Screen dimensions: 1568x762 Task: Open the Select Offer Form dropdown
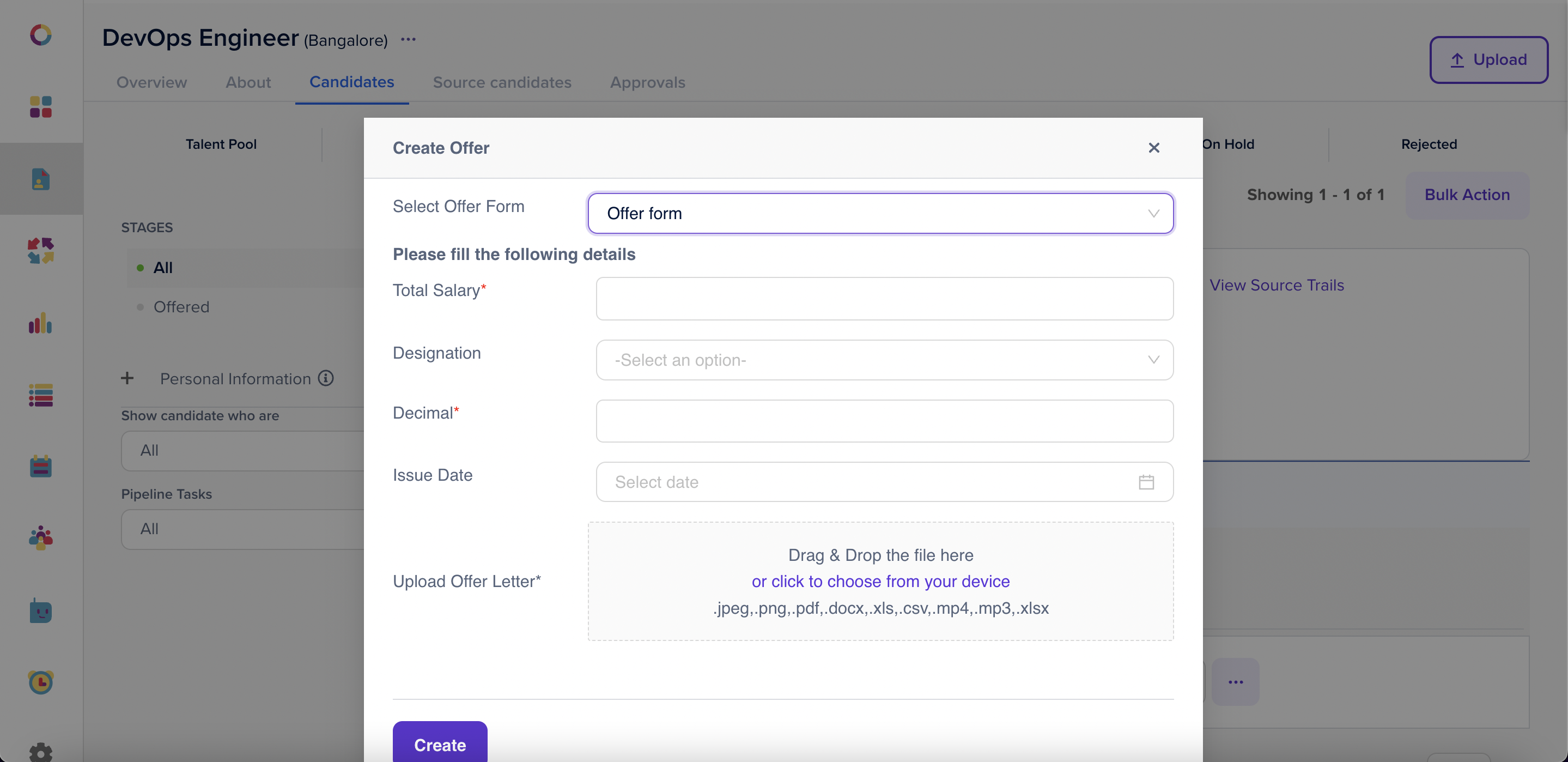(880, 214)
